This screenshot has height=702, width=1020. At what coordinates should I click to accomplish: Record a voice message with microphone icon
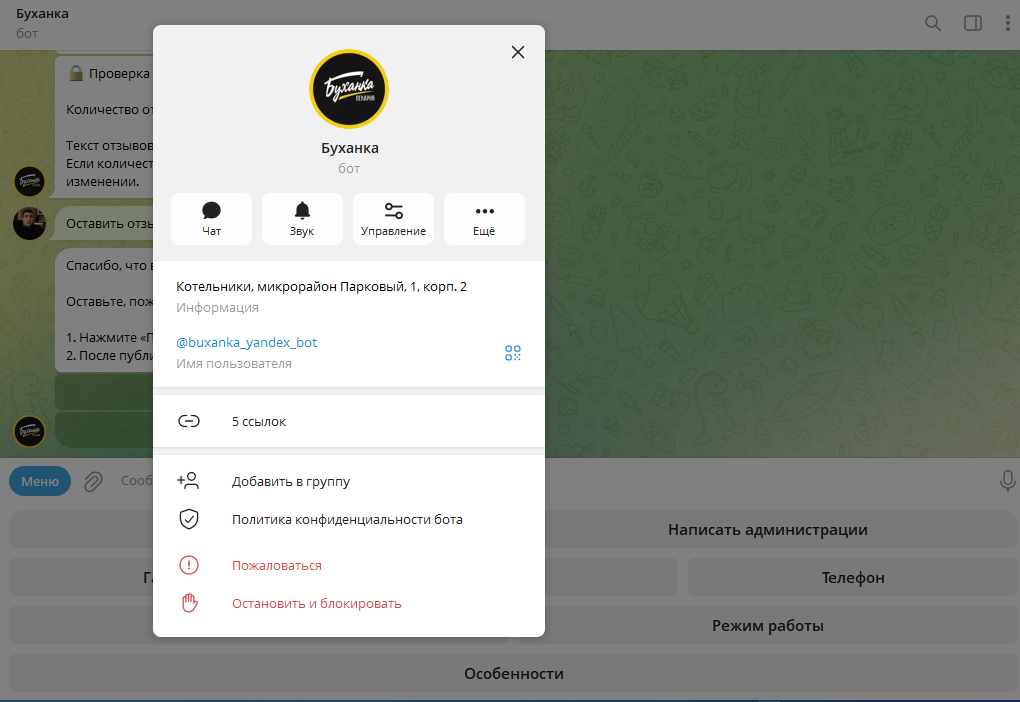[1007, 481]
